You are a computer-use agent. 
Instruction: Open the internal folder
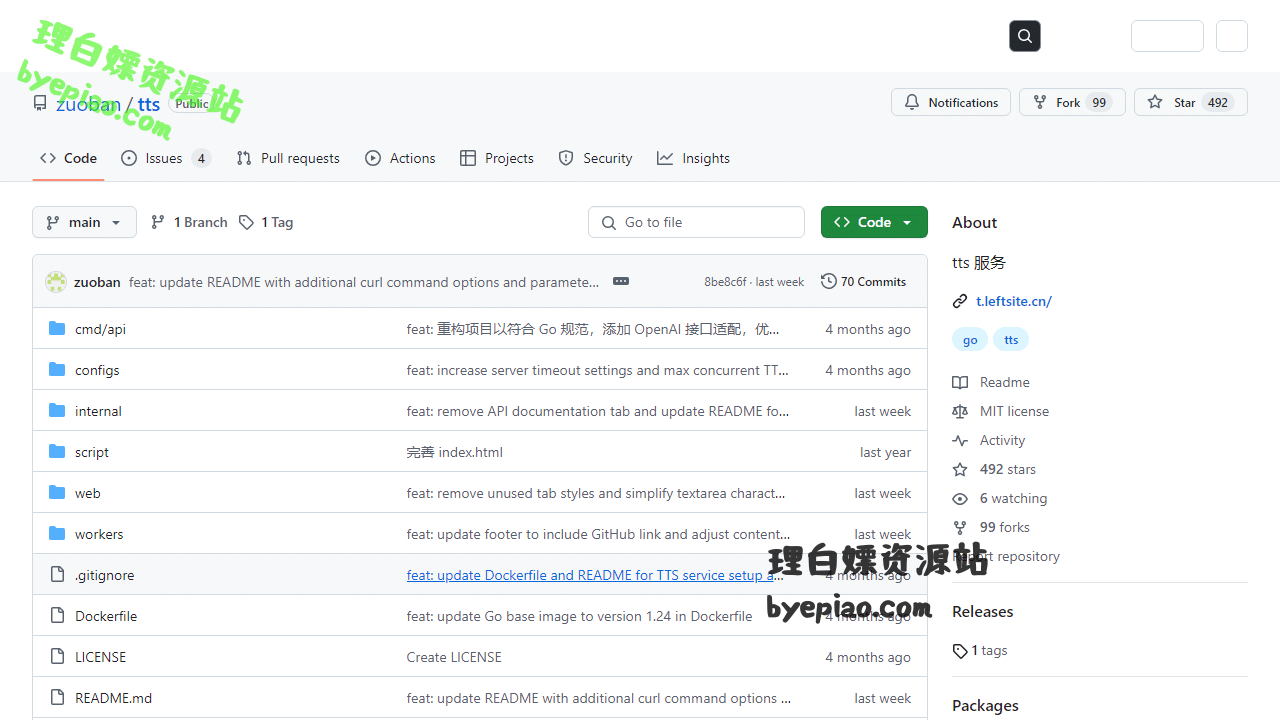98,411
